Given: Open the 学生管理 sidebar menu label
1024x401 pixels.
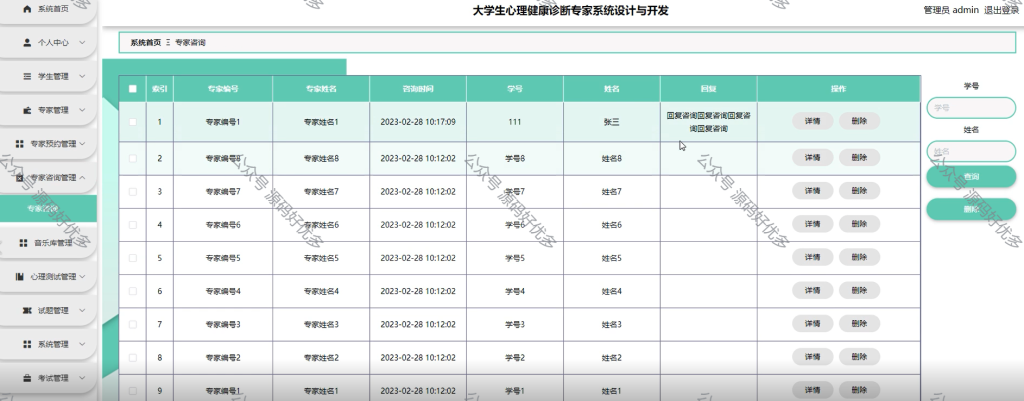Looking at the screenshot, I should [x=53, y=76].
